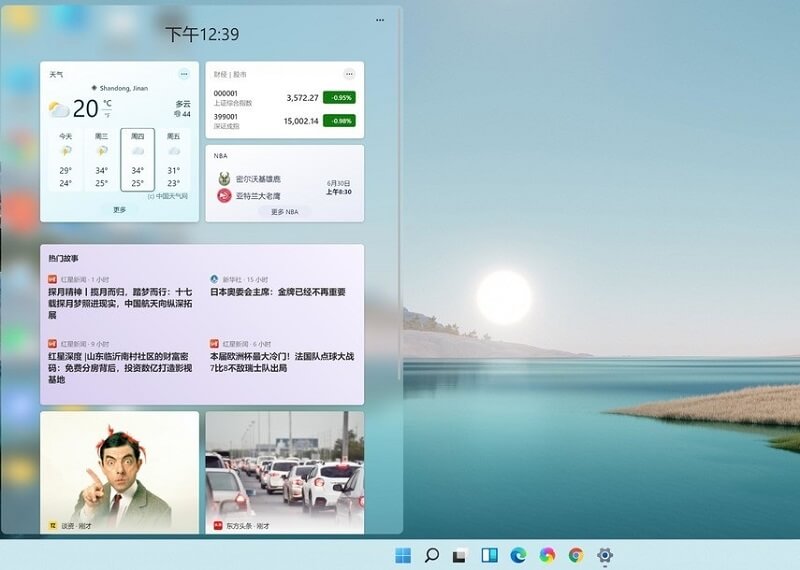
Task: Select 周五 forecast day
Action: click(x=173, y=160)
